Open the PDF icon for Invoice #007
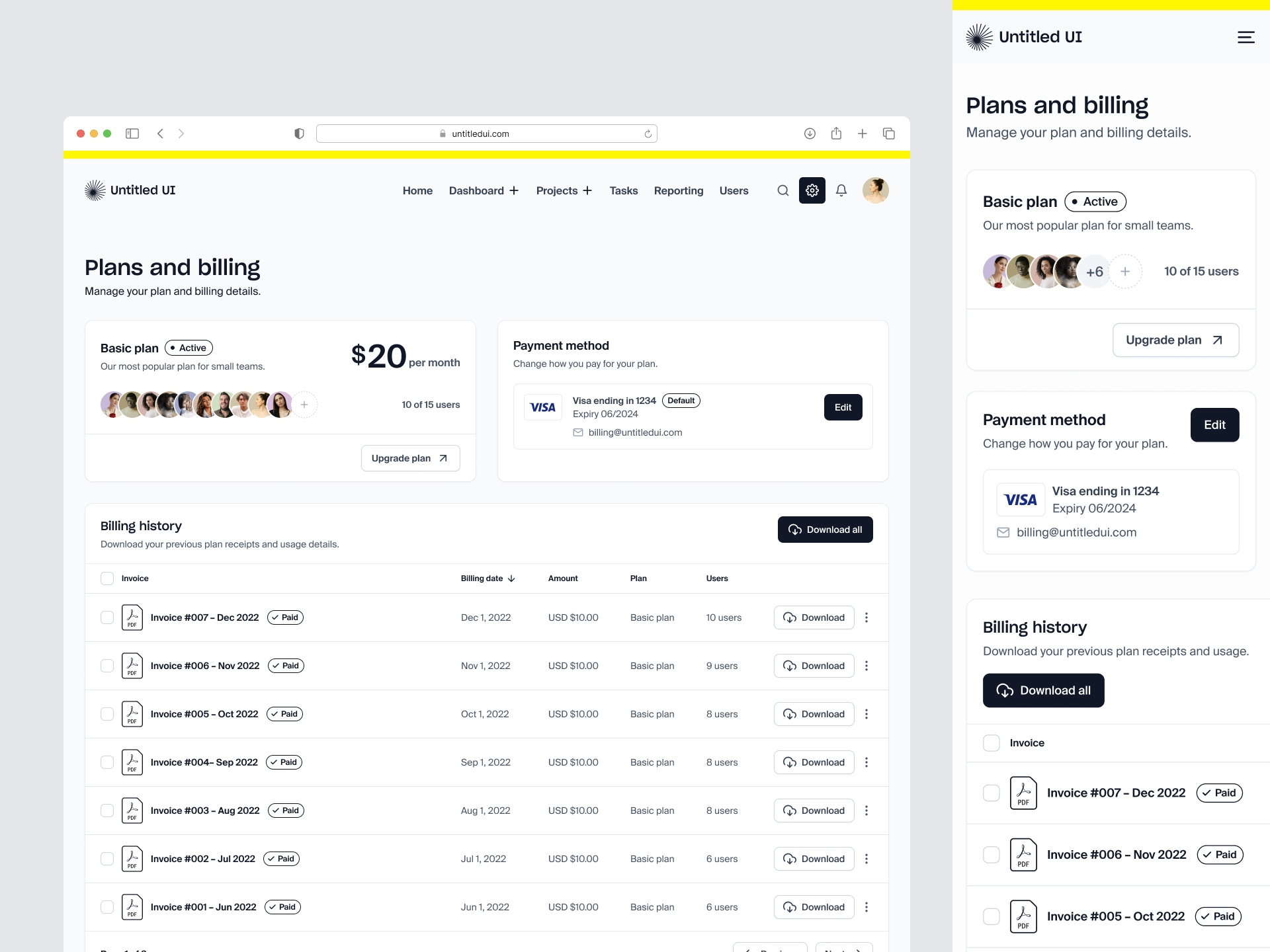The height and width of the screenshot is (952, 1270). pos(132,617)
